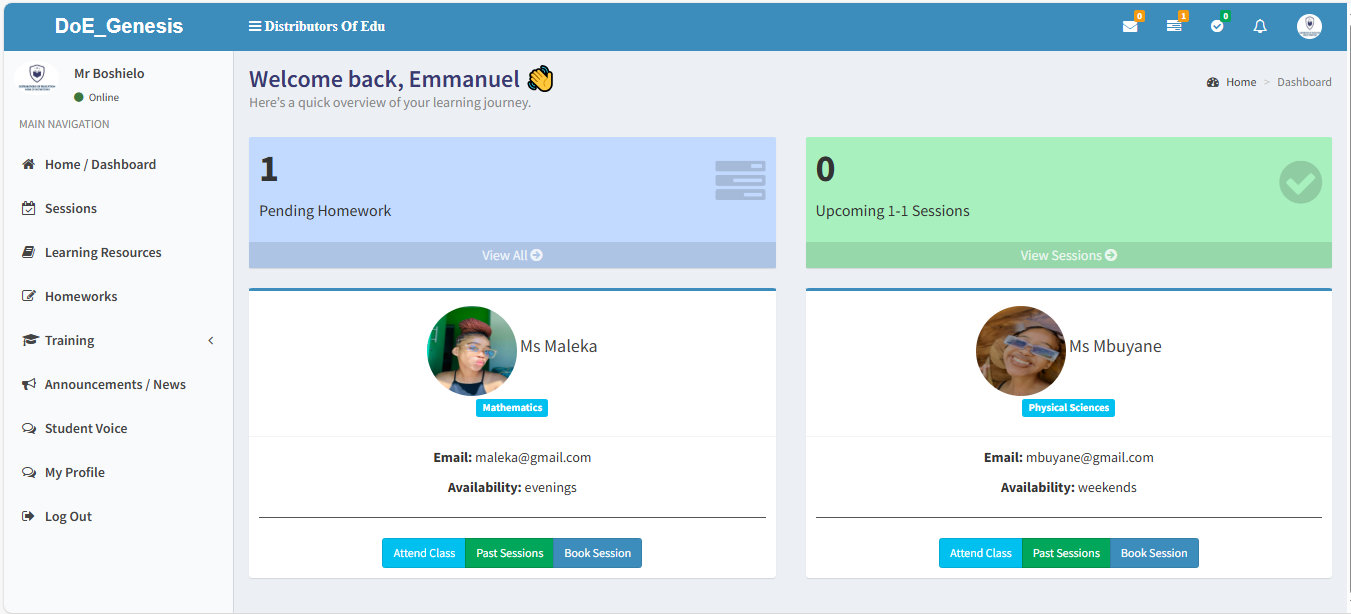Go to Learning Resources in sidebar

[102, 252]
